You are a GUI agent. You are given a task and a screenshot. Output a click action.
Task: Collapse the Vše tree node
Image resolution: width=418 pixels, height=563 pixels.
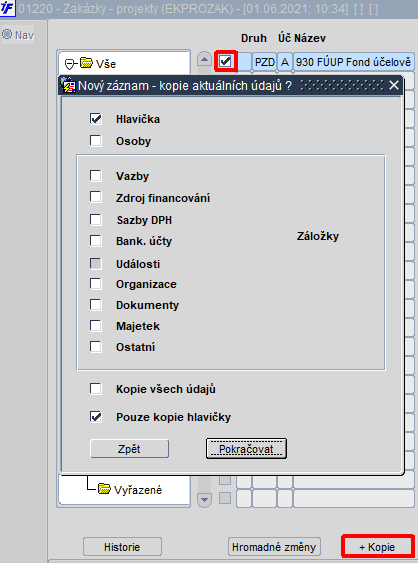pyautogui.click(x=69, y=64)
